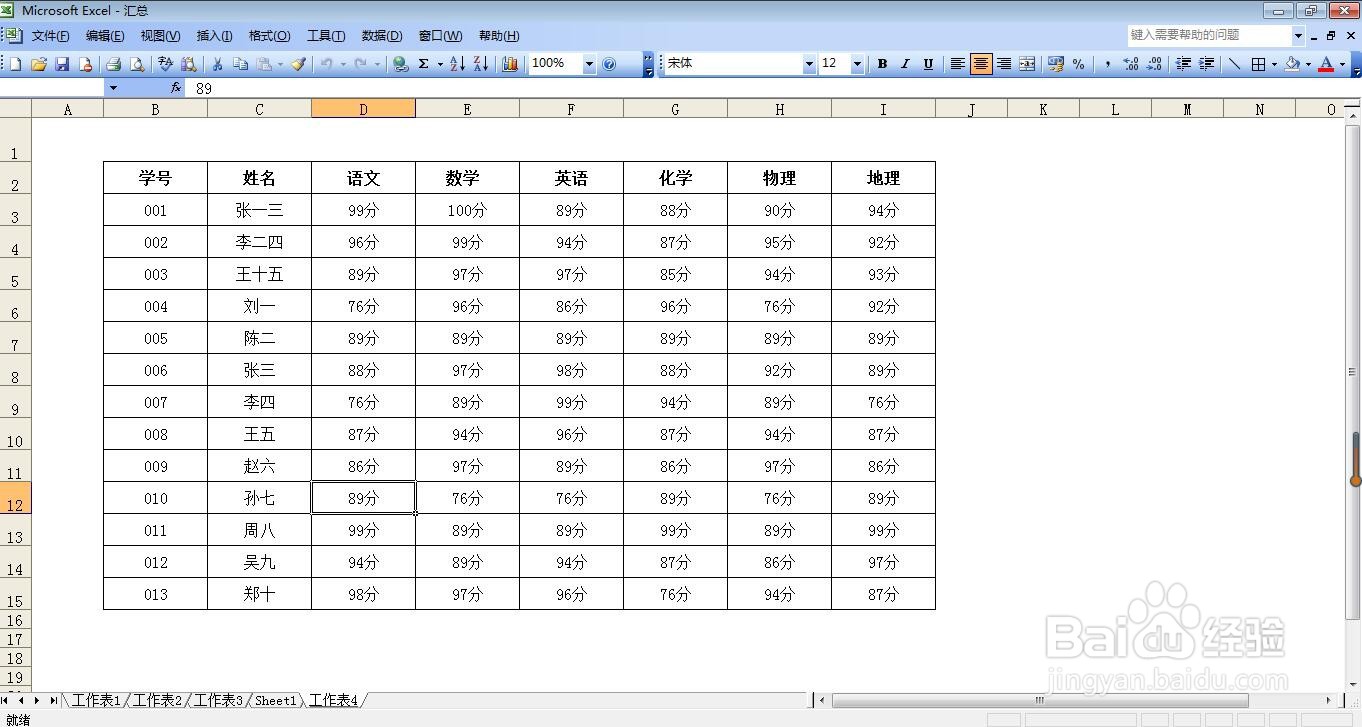1362x727 pixels.
Task: Cut selection with scissors icon
Action: 217,63
